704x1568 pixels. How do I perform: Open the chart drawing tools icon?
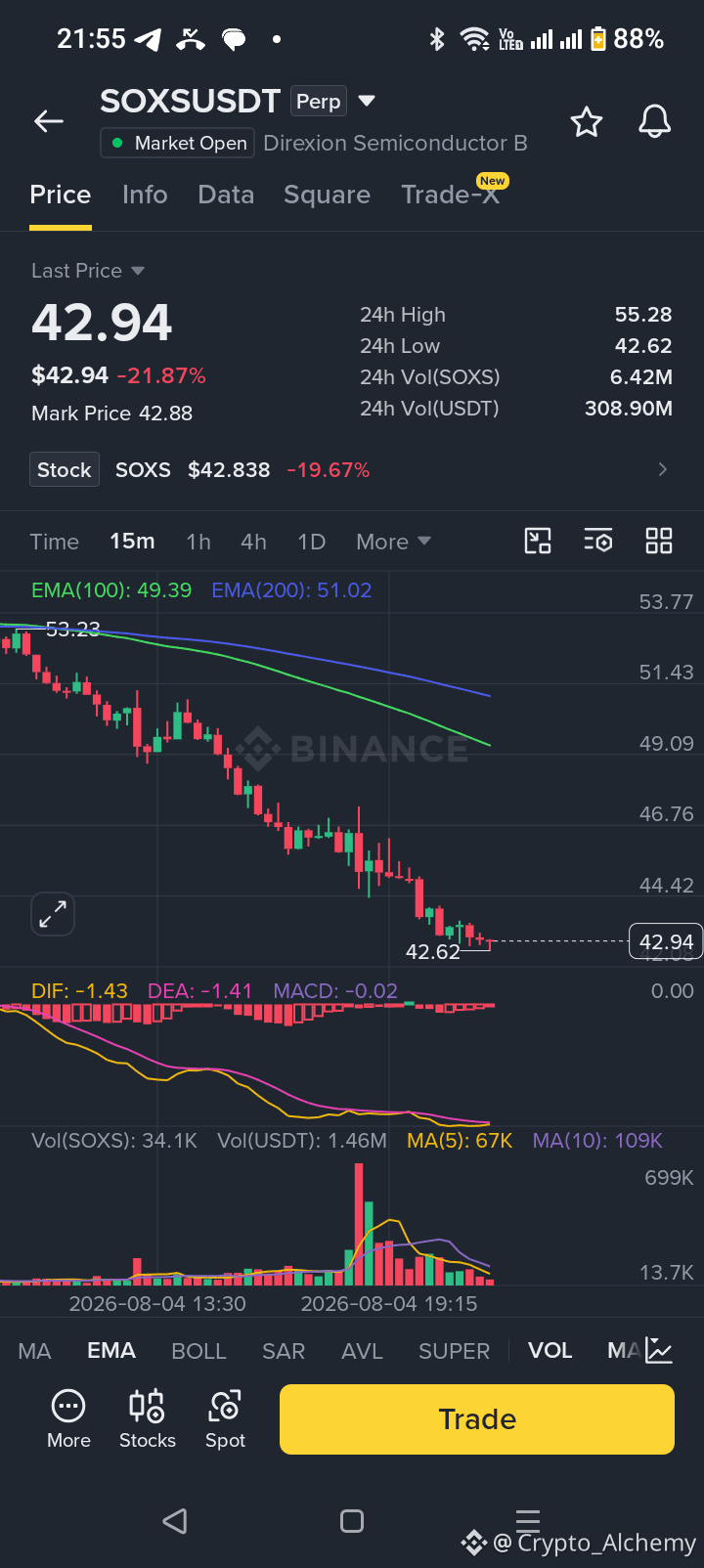click(538, 541)
